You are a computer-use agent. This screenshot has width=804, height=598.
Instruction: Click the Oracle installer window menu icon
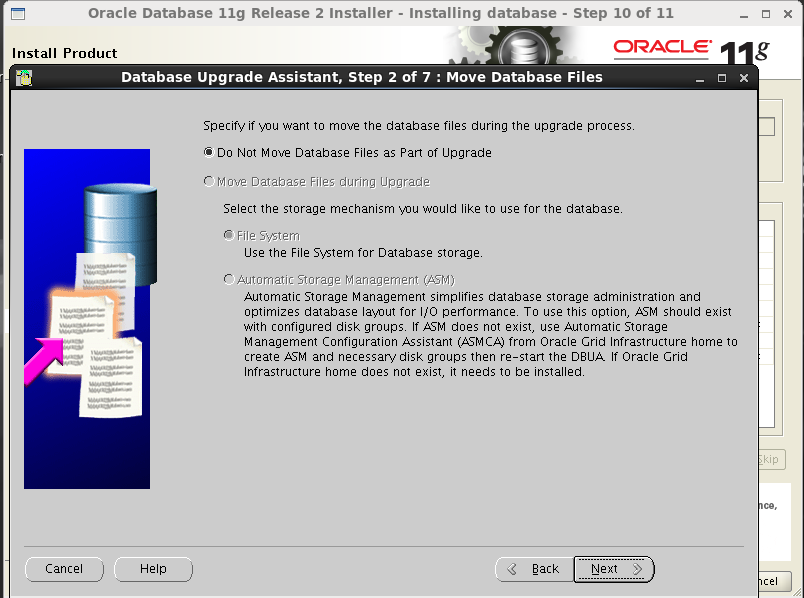coord(18,14)
